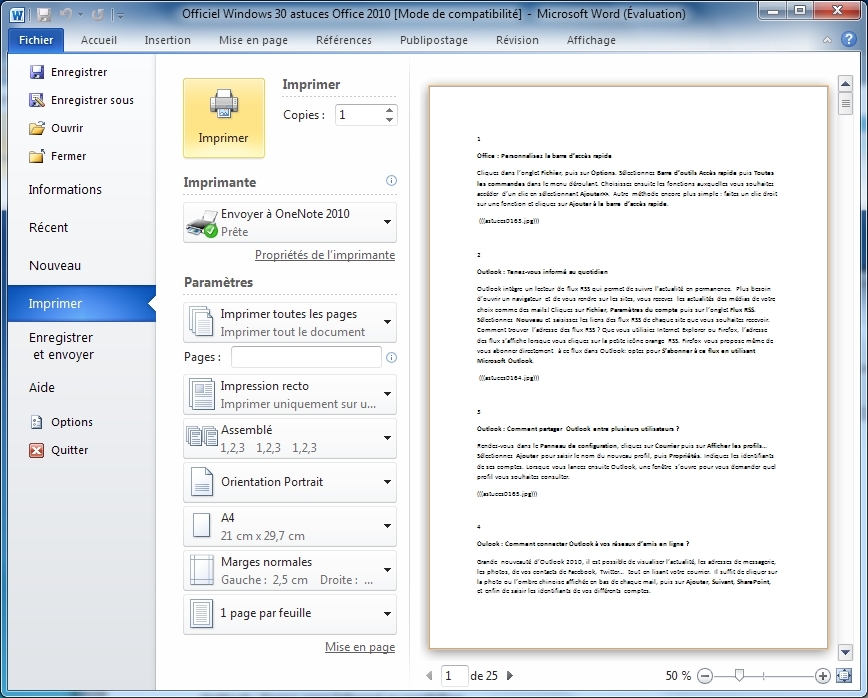Select Nouveau in the sidebar

point(82,266)
